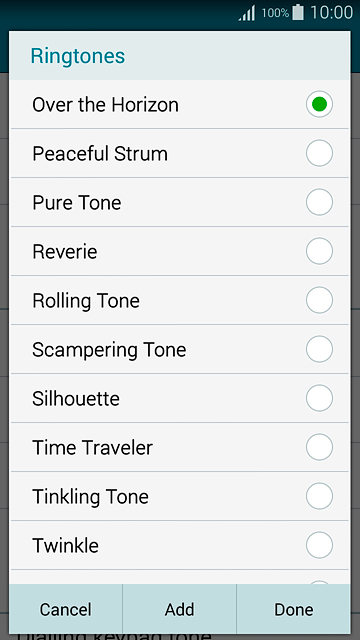Pick the Rolling Tone radio button

point(319,300)
